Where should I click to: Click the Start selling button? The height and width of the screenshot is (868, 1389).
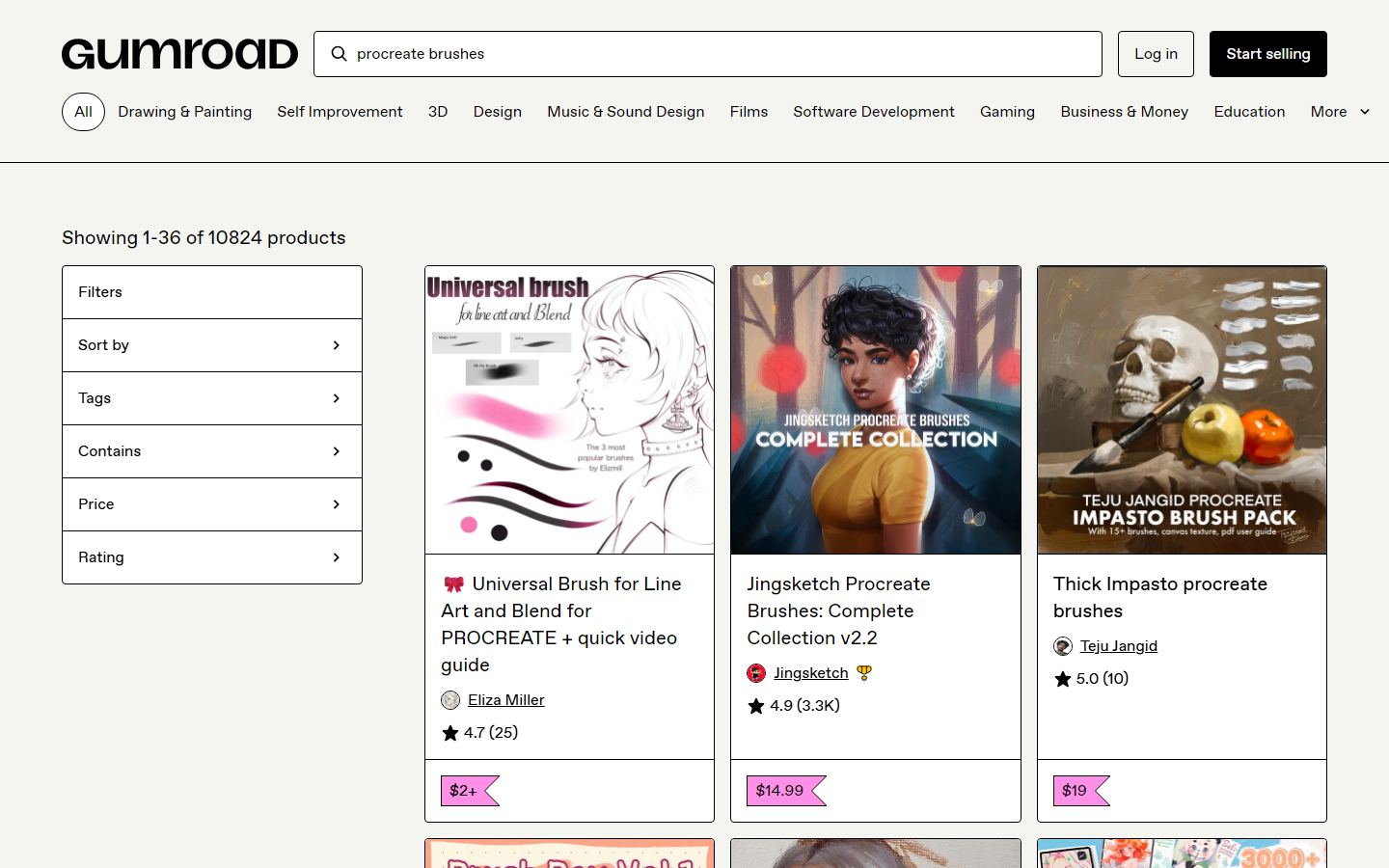(1268, 54)
